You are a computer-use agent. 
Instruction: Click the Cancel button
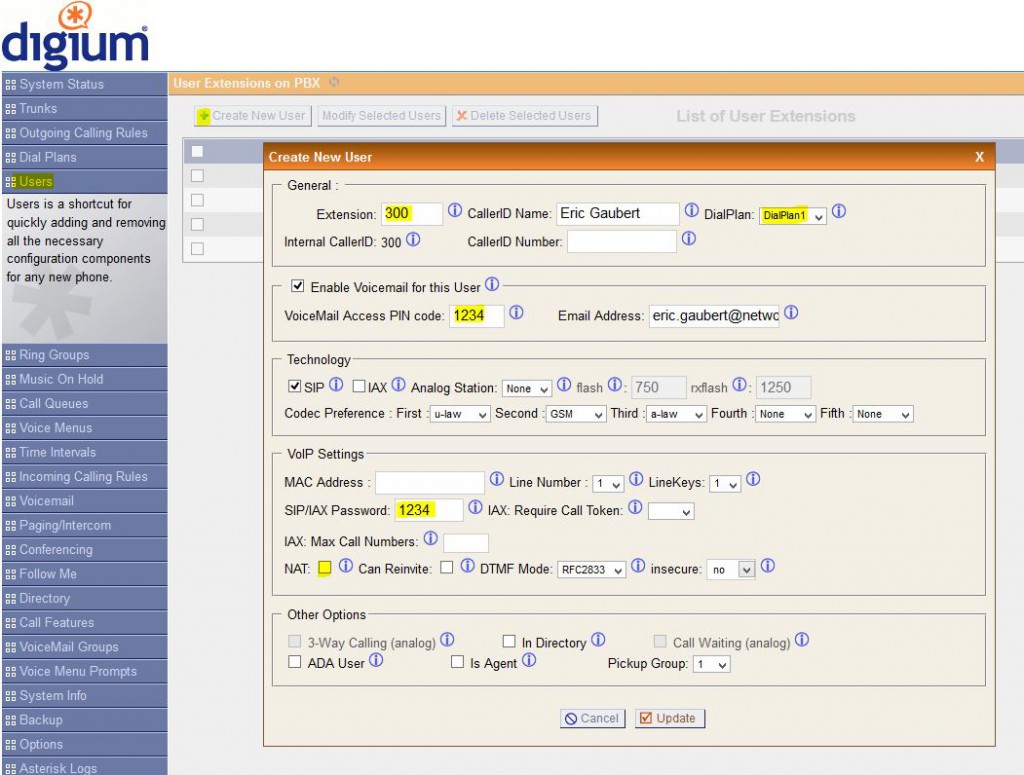coord(592,718)
